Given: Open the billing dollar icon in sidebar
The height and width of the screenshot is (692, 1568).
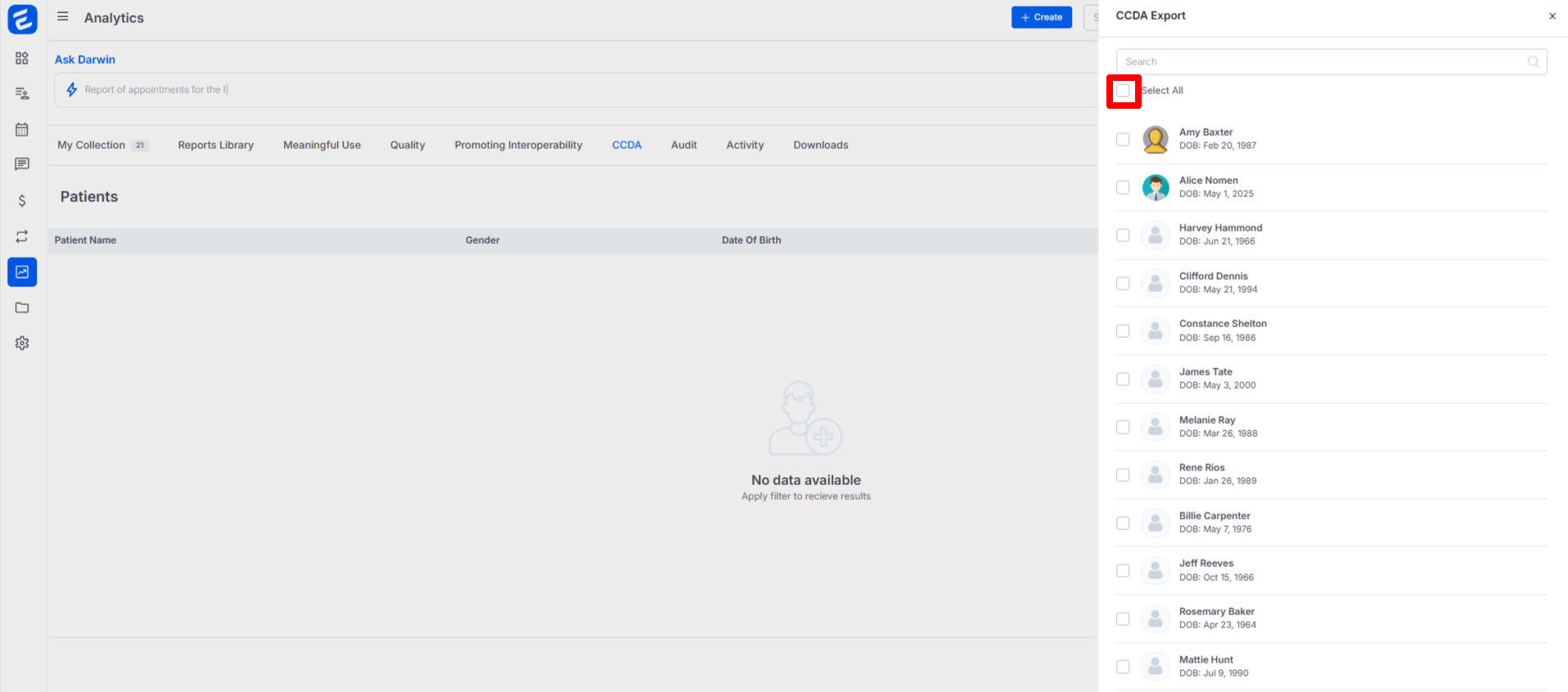Looking at the screenshot, I should click(x=22, y=200).
